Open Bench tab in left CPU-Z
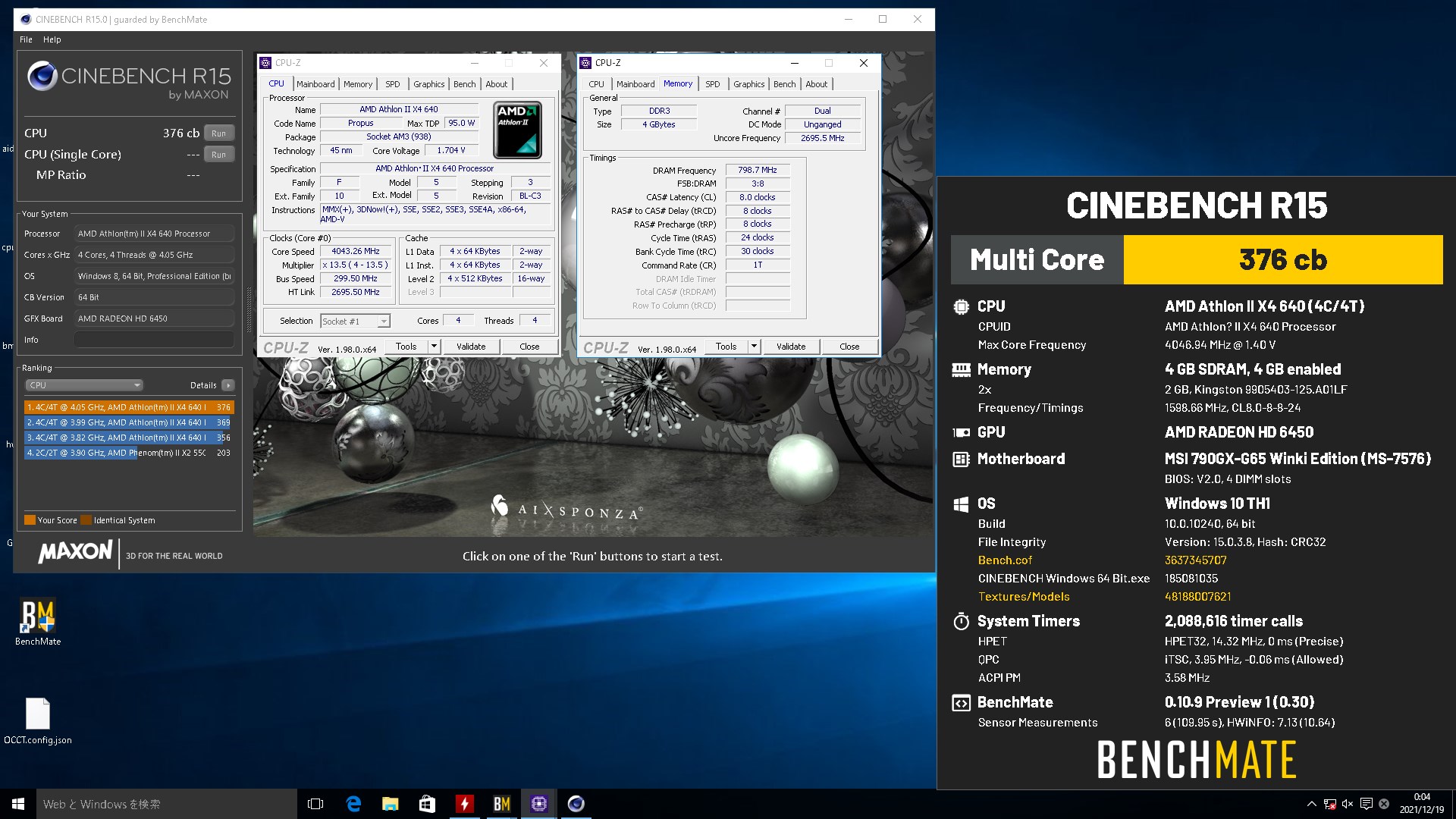1456x819 pixels. pos(465,84)
